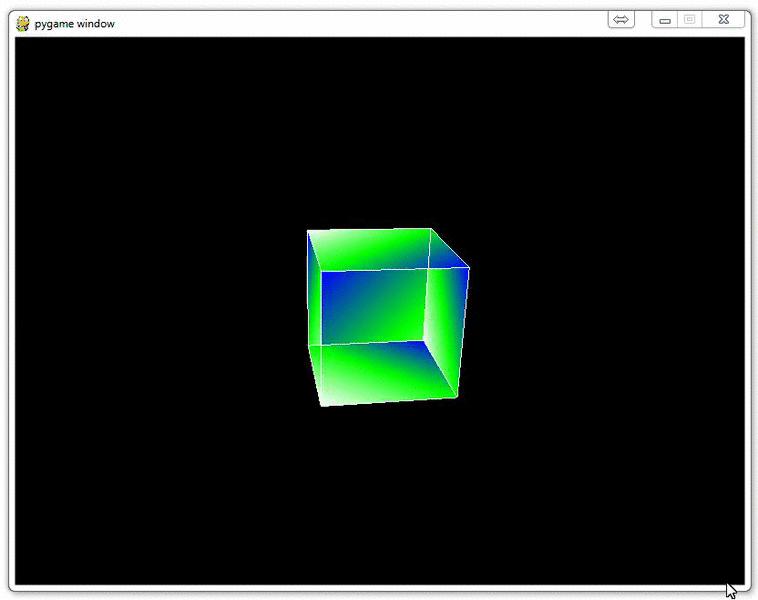Click the cube's rightmost blue upper corner
Screen dimensions: 758x600
[x=468, y=266]
